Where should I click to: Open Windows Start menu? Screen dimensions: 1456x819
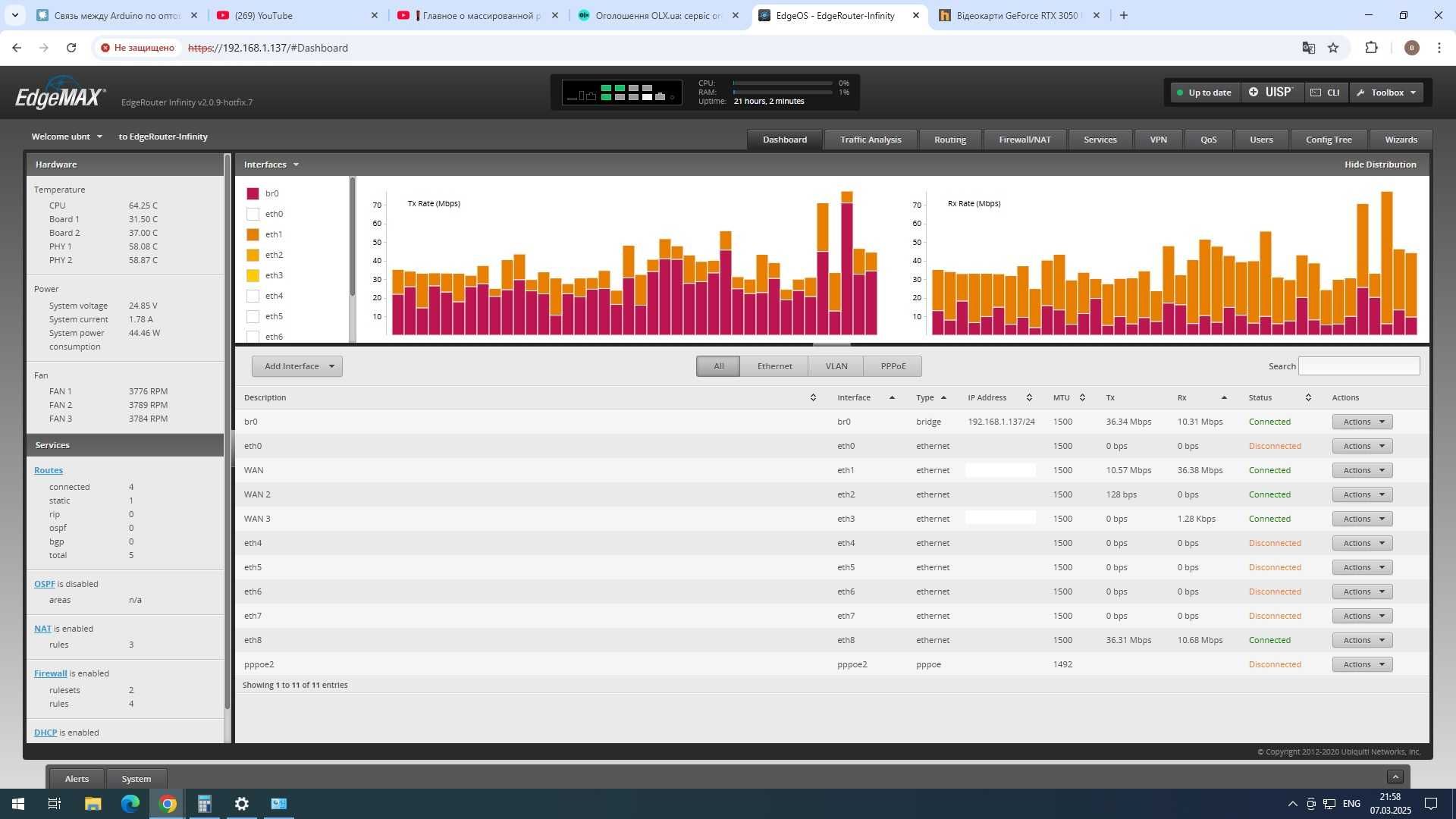[x=18, y=804]
